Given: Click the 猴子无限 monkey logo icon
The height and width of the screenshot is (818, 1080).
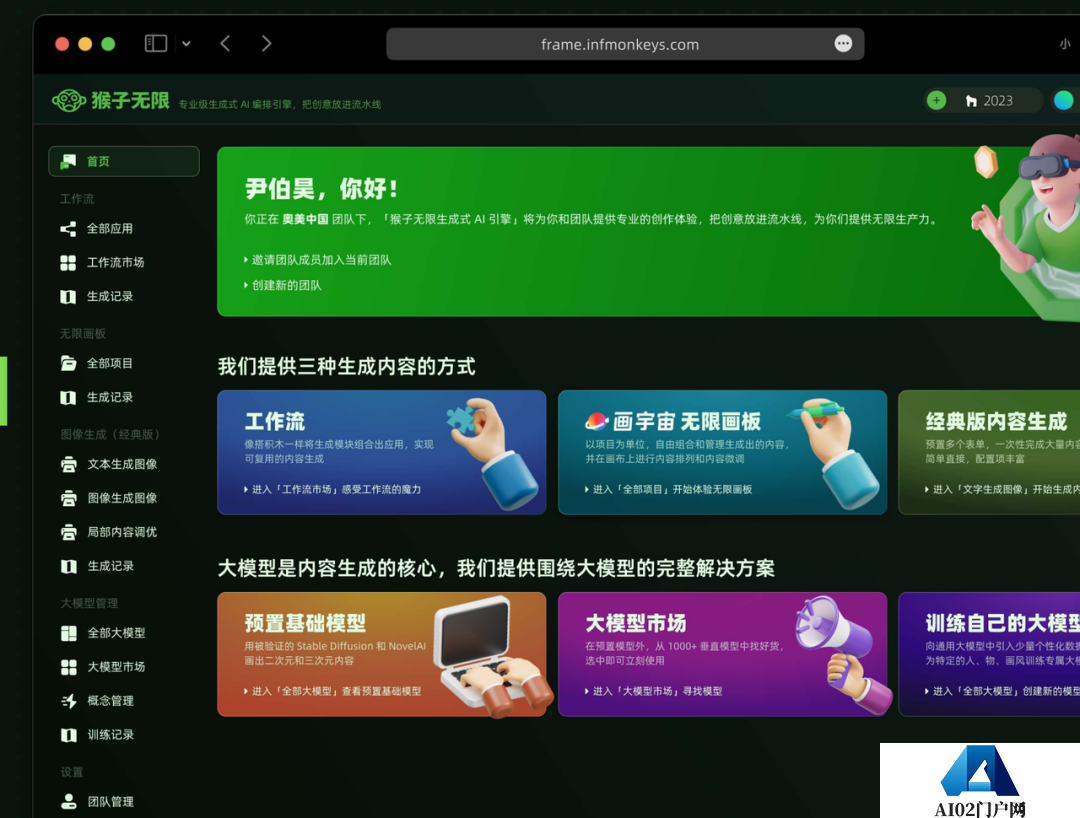Looking at the screenshot, I should pos(69,101).
